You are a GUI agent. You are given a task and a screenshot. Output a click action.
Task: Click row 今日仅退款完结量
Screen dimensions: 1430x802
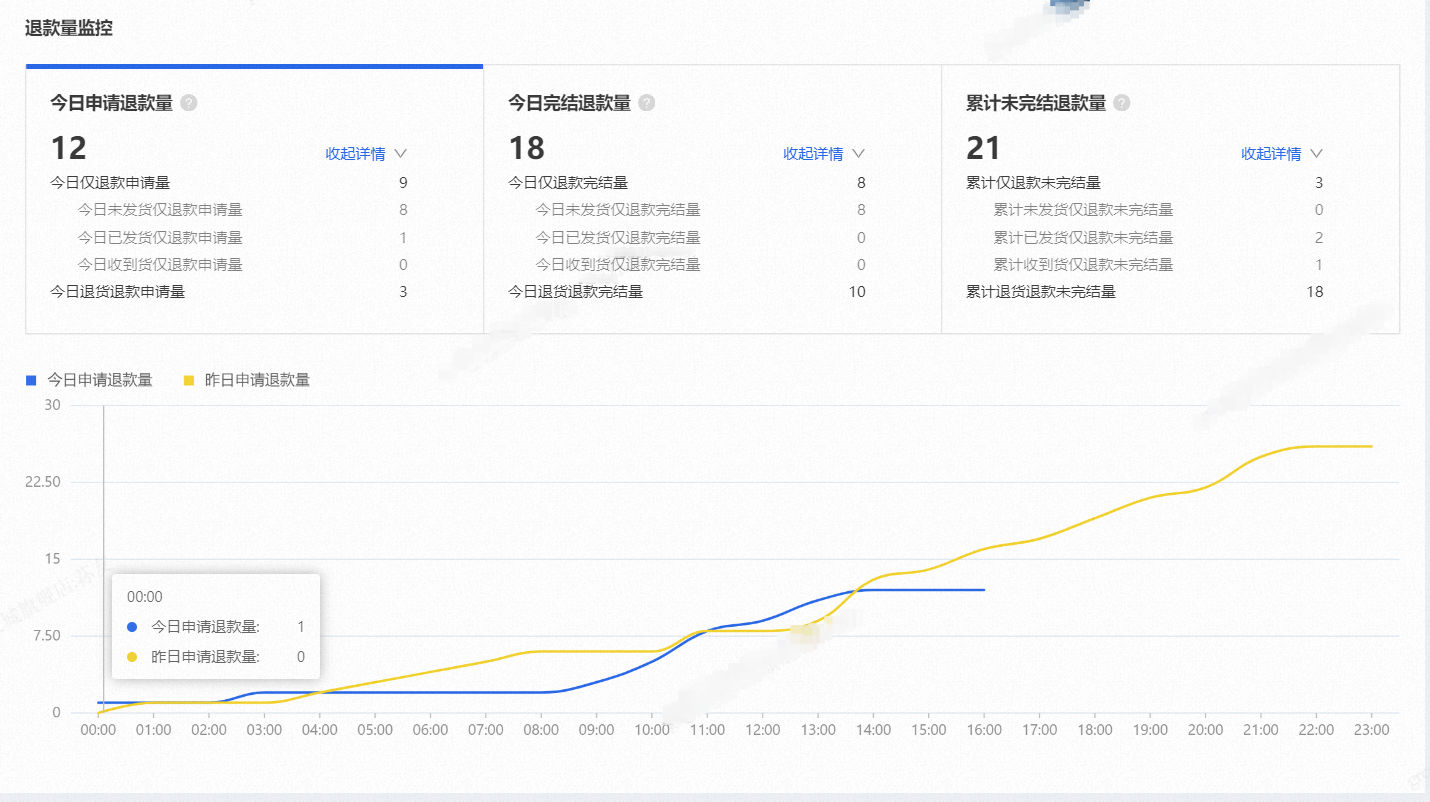[687, 183]
